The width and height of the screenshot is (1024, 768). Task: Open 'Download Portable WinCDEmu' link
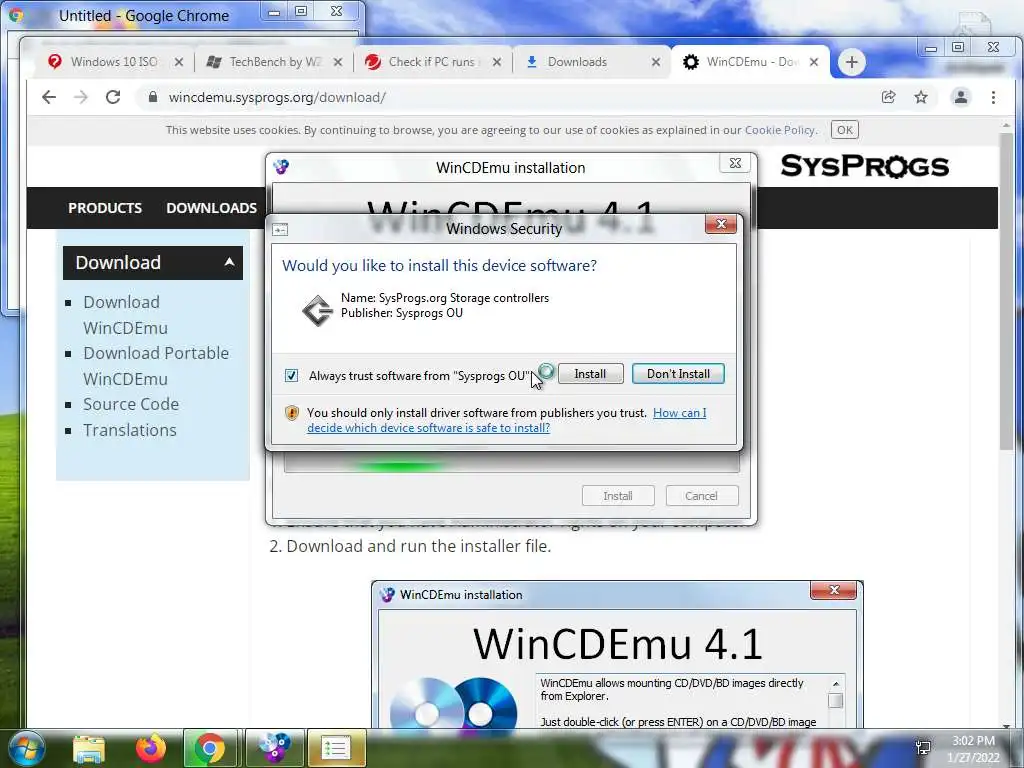pyautogui.click(x=156, y=366)
